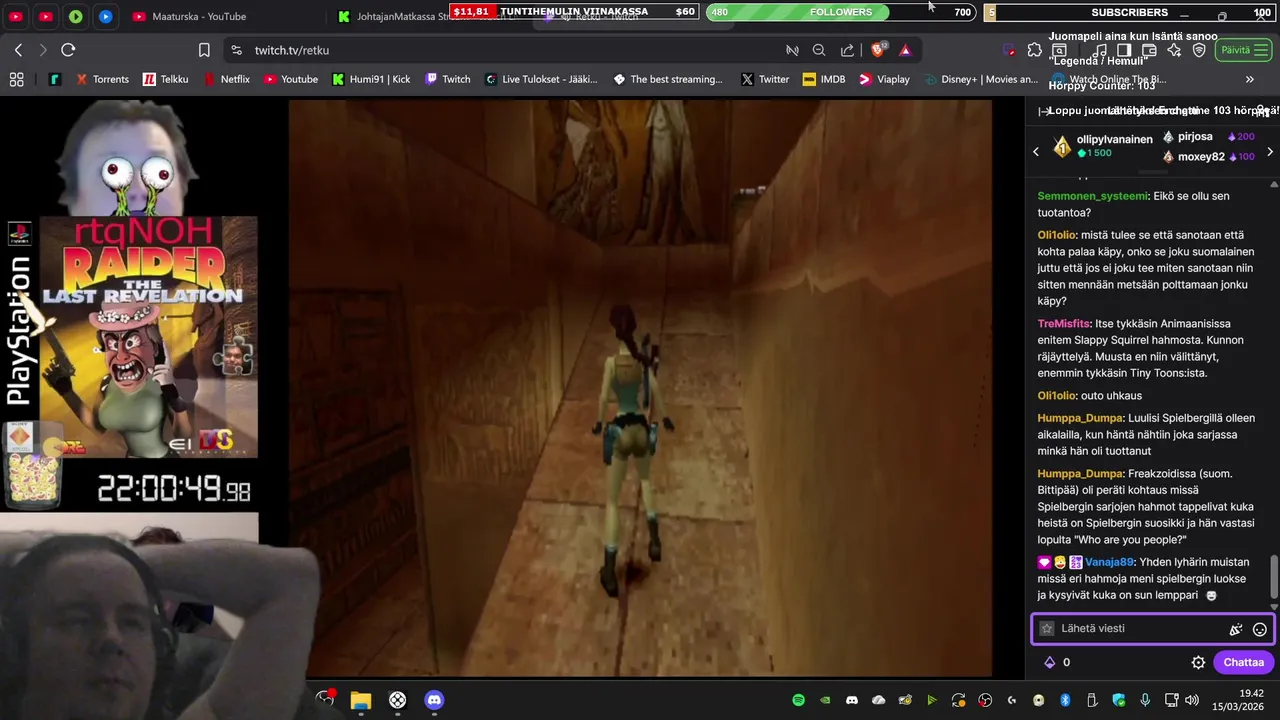Open TreMisfits chat username

pyautogui.click(x=1064, y=324)
